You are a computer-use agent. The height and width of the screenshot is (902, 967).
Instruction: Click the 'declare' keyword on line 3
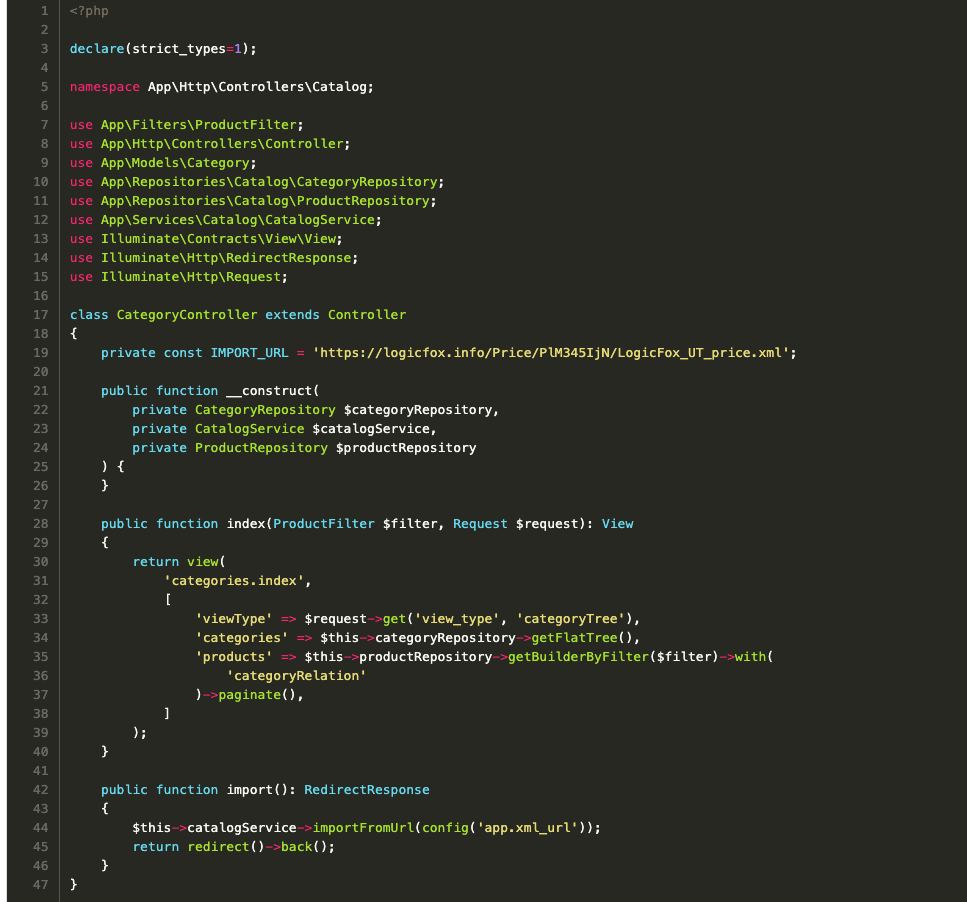(97, 49)
